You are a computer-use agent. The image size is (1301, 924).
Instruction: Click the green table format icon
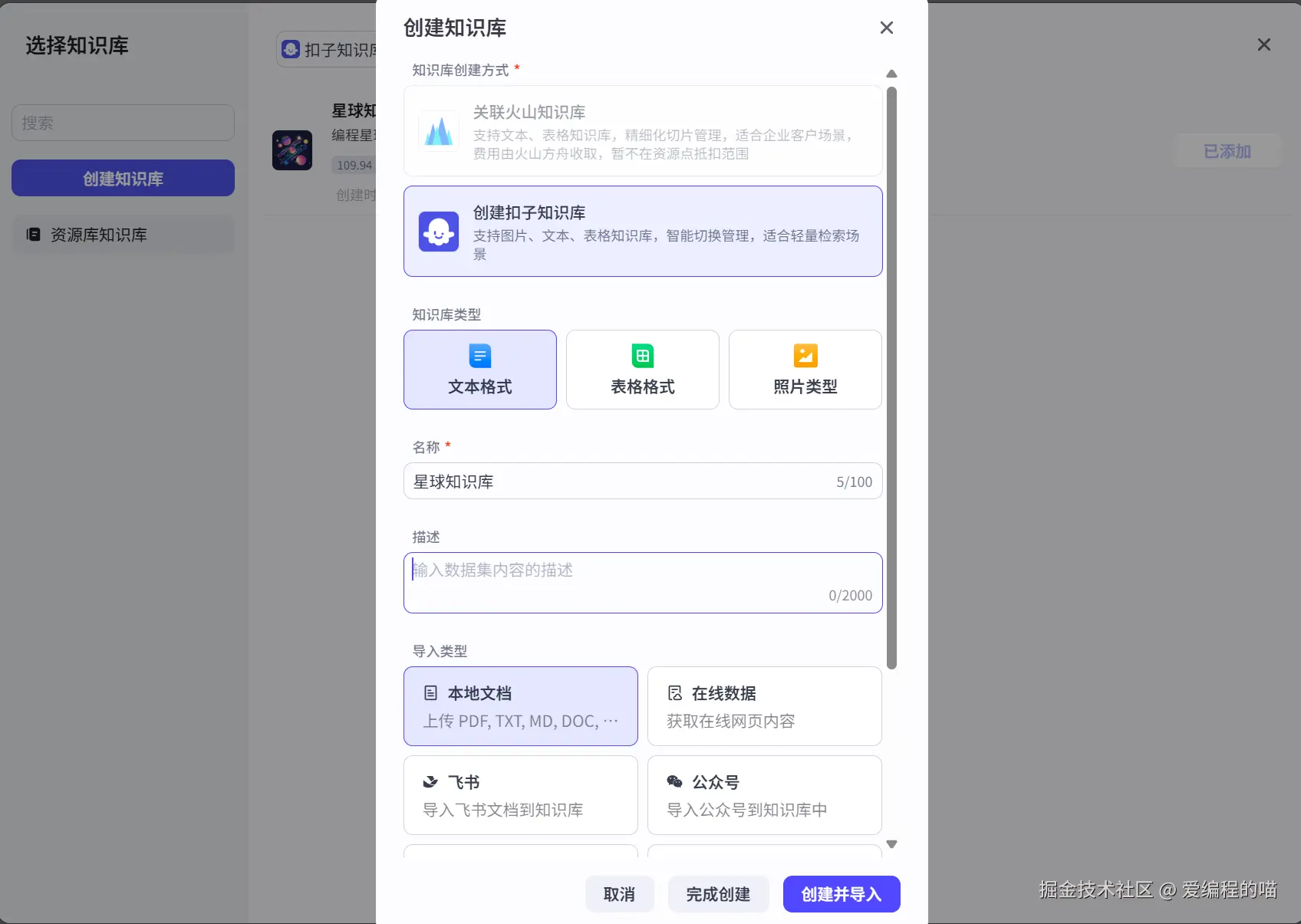pos(643,356)
